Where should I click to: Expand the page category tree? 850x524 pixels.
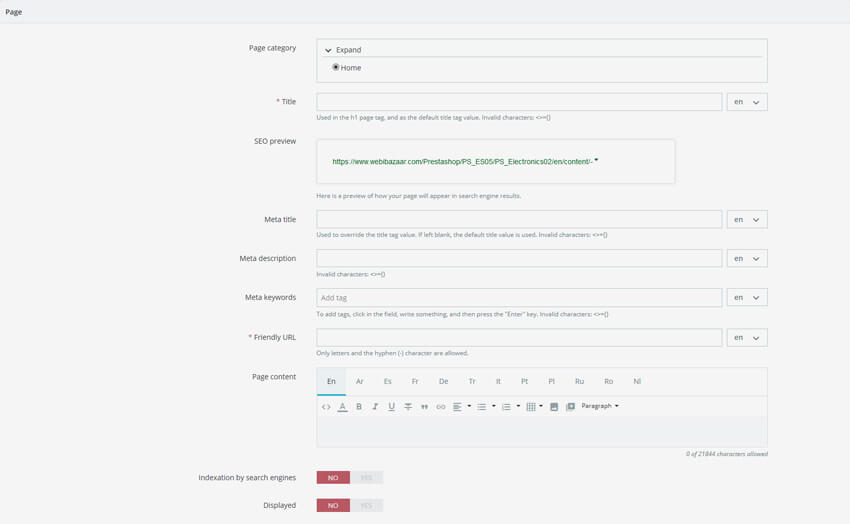click(x=343, y=50)
